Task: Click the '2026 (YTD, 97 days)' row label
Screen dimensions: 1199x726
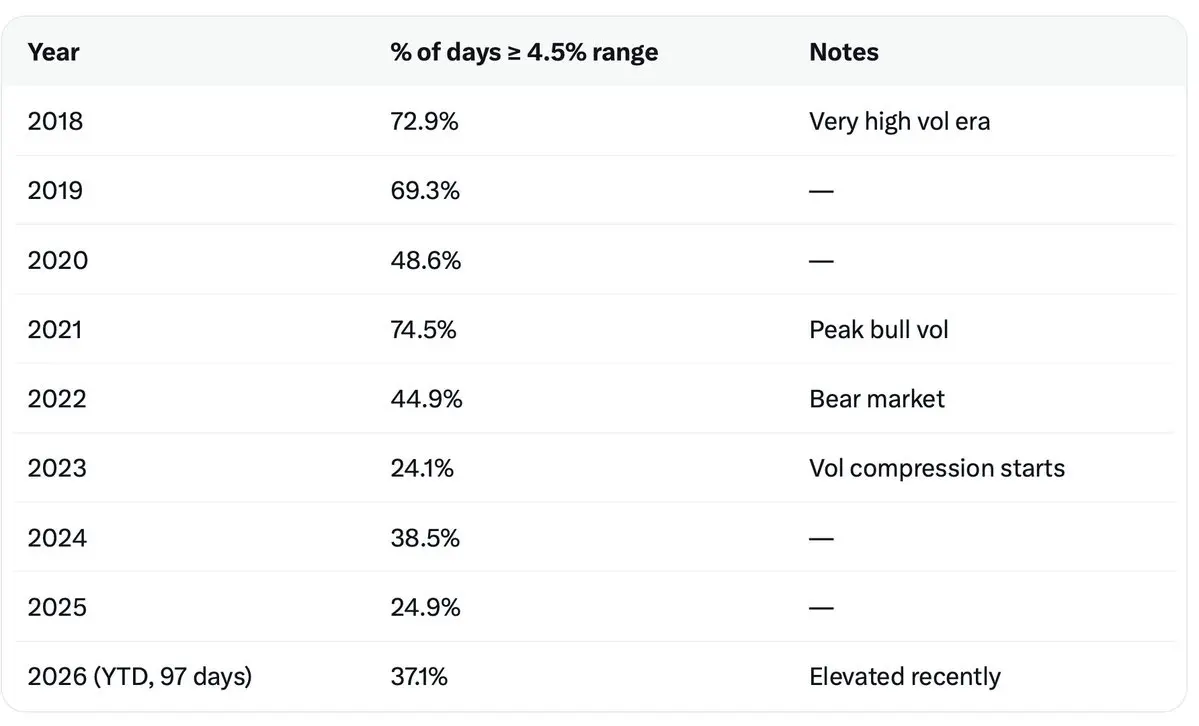Action: tap(140, 677)
